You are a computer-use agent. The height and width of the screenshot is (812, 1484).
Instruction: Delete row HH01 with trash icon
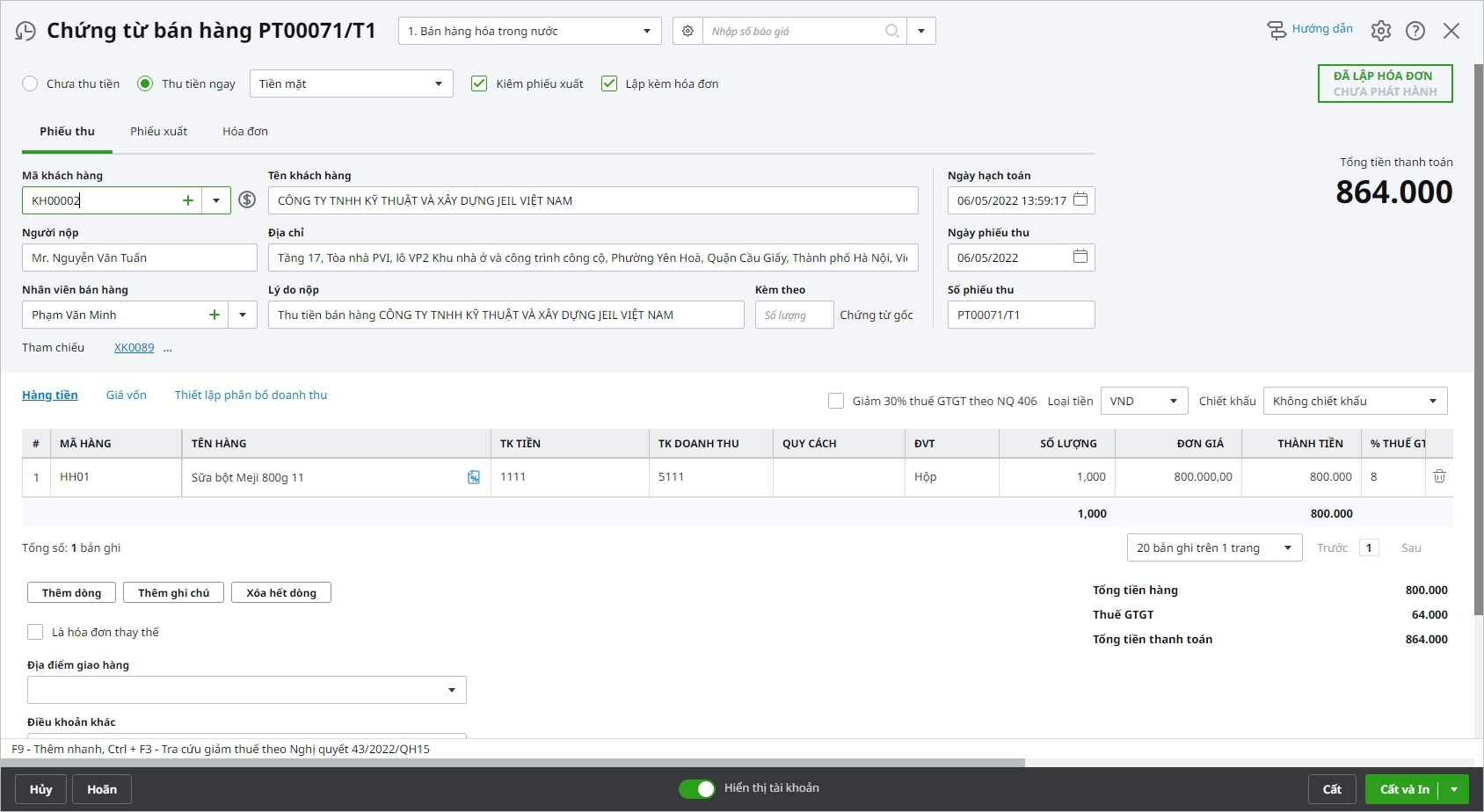click(1439, 476)
